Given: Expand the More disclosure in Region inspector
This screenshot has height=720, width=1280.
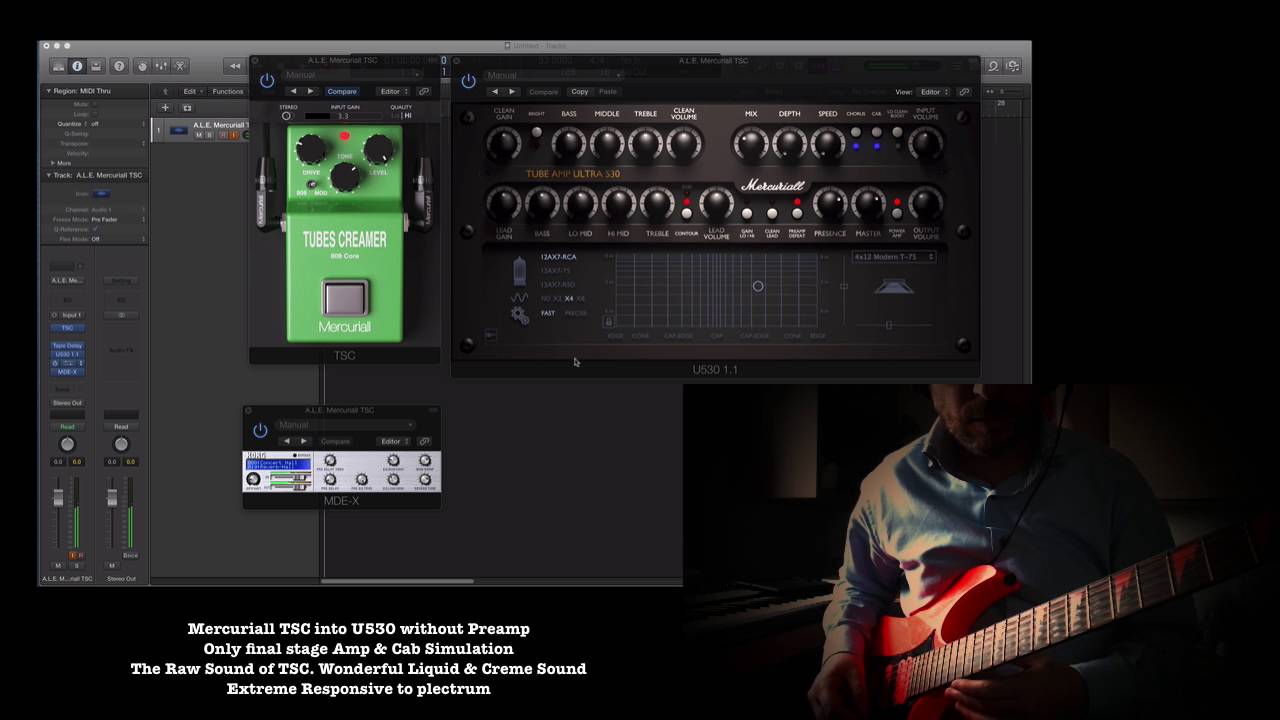Looking at the screenshot, I should pyautogui.click(x=53, y=163).
